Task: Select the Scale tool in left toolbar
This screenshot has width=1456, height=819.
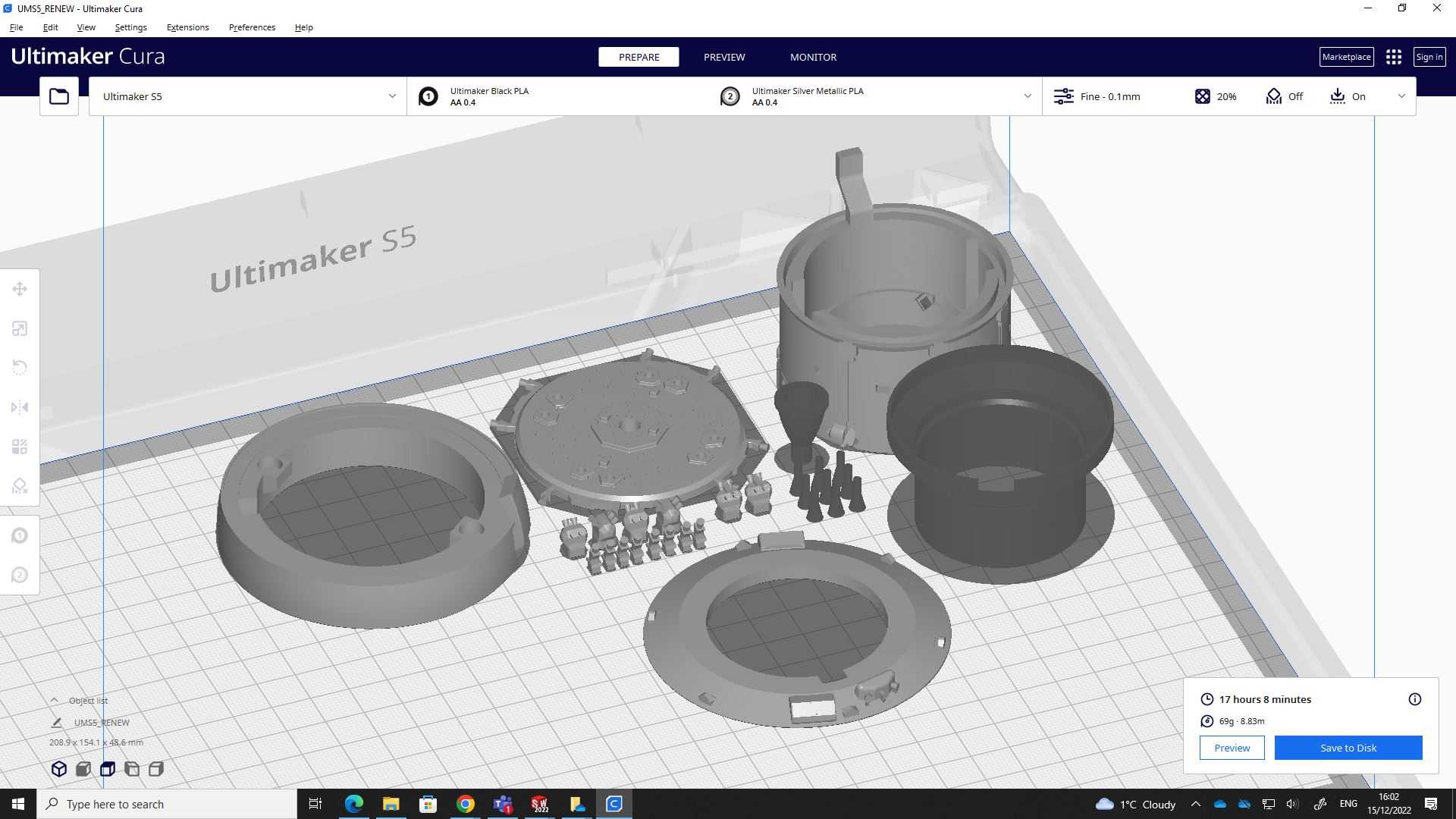Action: [20, 328]
